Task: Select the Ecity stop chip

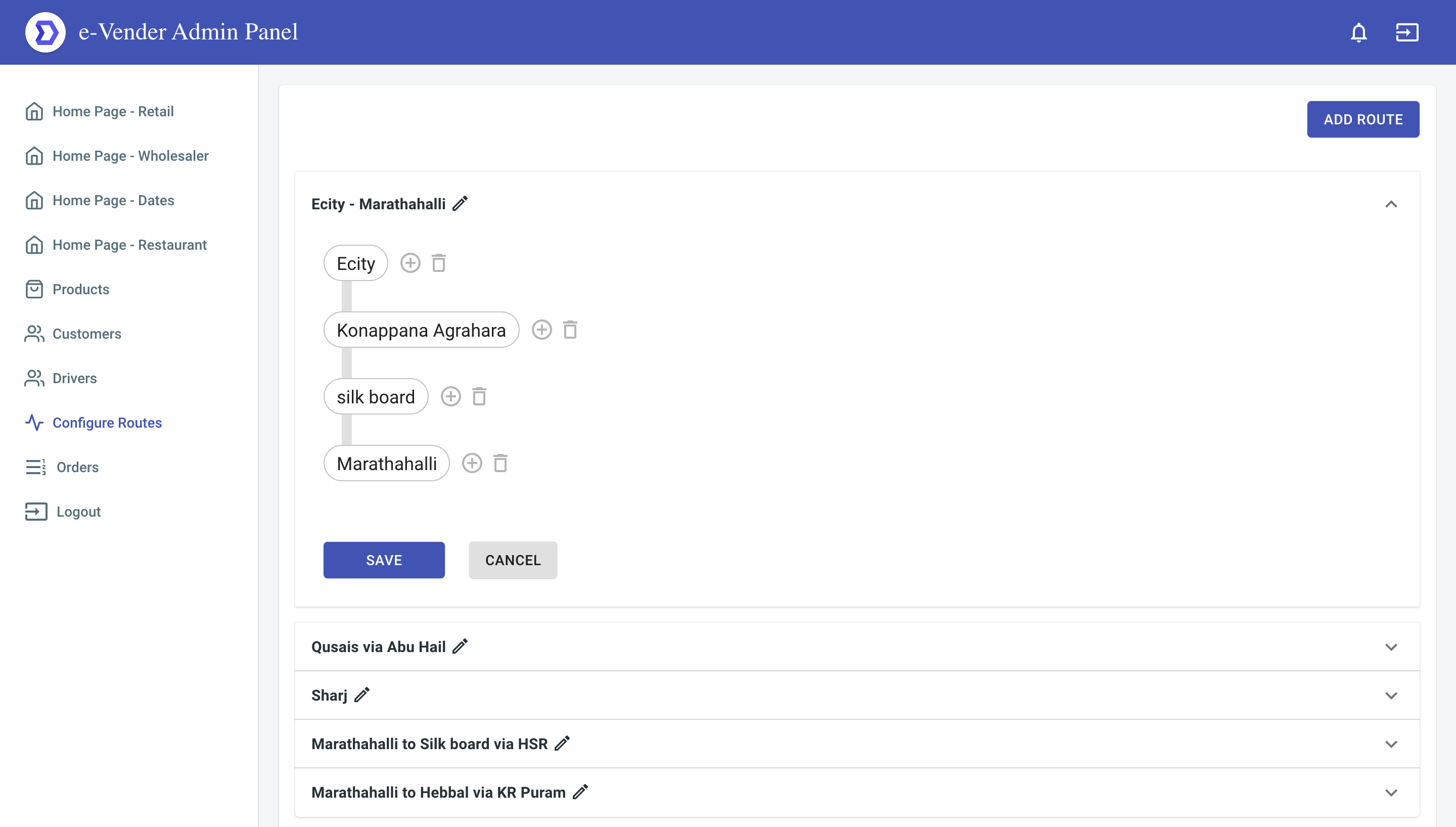Action: point(355,263)
